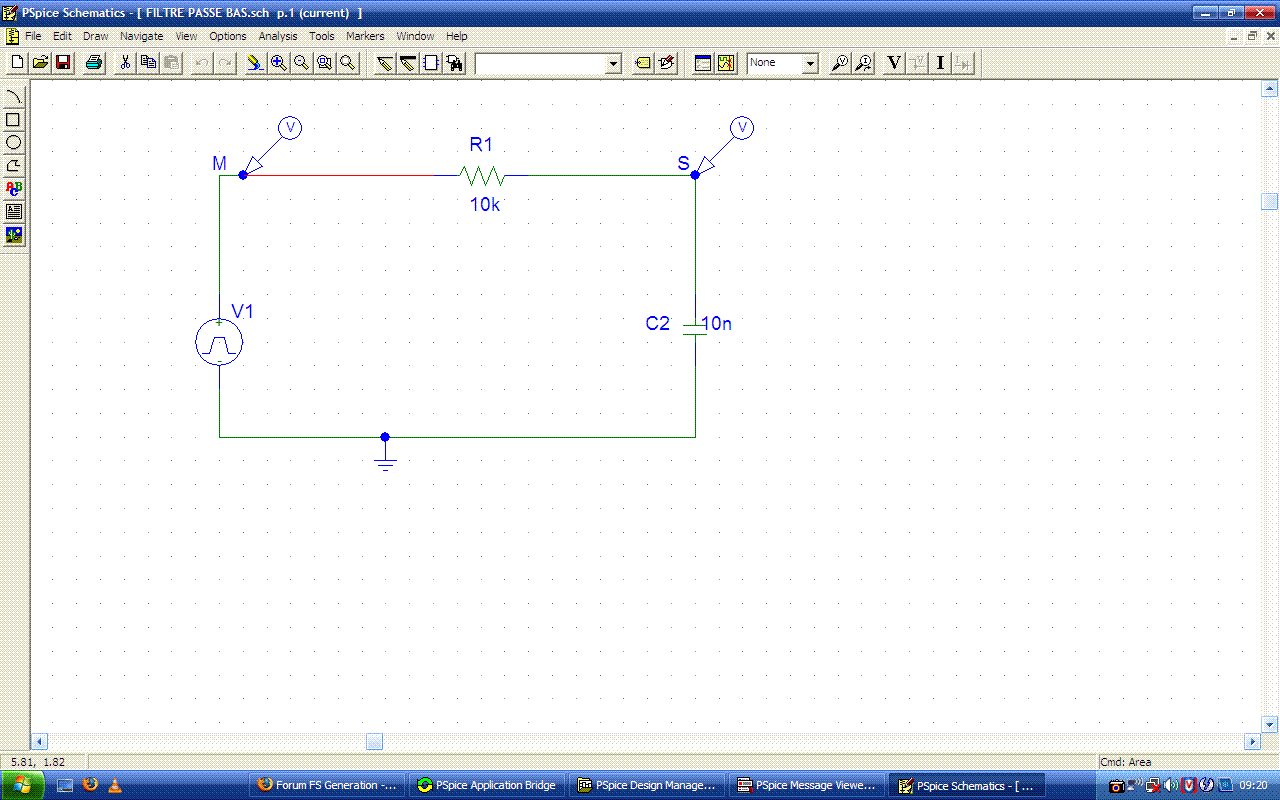The height and width of the screenshot is (800, 1280).
Task: Open the Navigate menu
Action: click(x=142, y=36)
